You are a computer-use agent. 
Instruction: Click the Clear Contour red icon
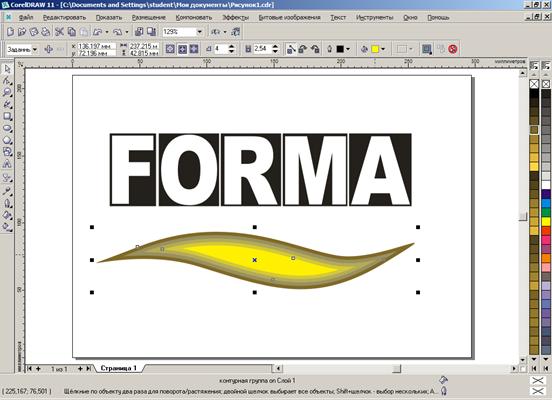[x=453, y=49]
